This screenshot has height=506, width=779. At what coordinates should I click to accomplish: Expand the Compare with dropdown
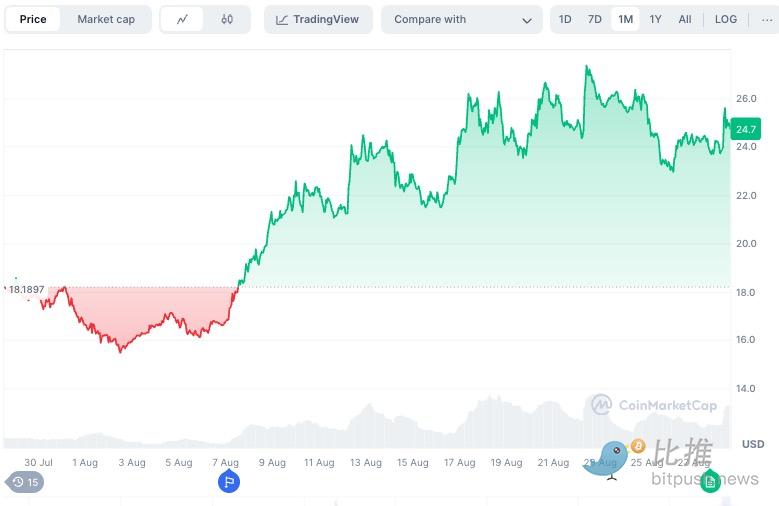click(461, 19)
